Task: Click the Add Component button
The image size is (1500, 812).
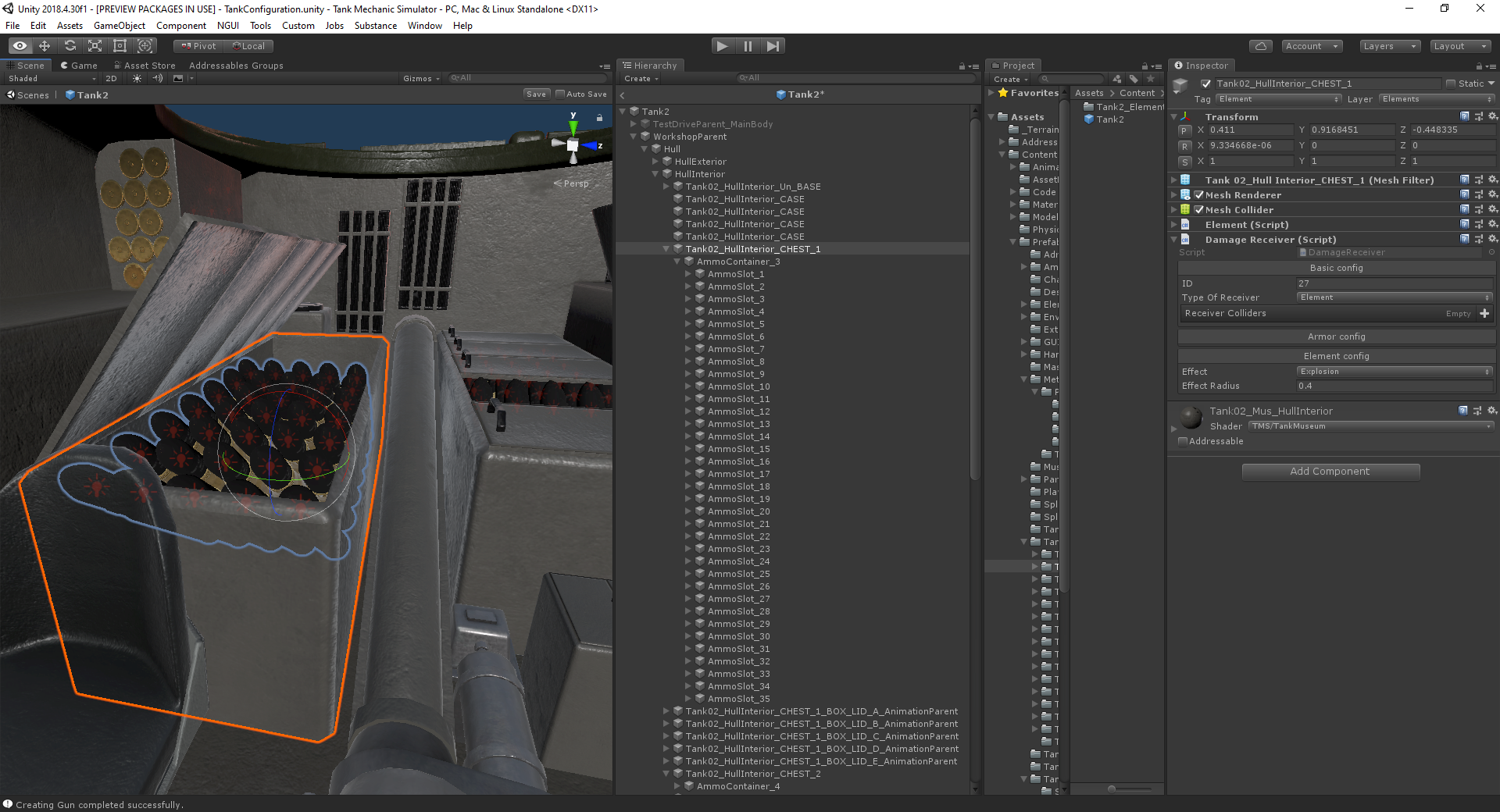Action: [1330, 472]
